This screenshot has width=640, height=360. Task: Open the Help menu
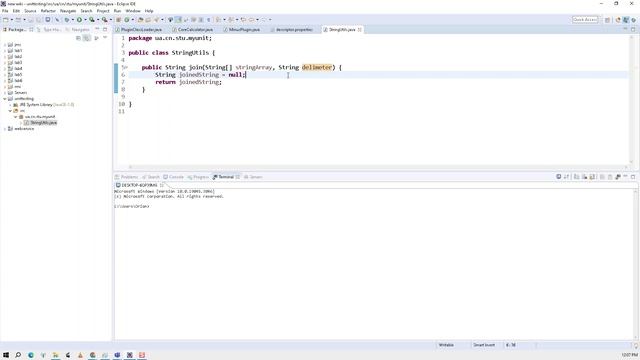pyautogui.click(x=149, y=11)
